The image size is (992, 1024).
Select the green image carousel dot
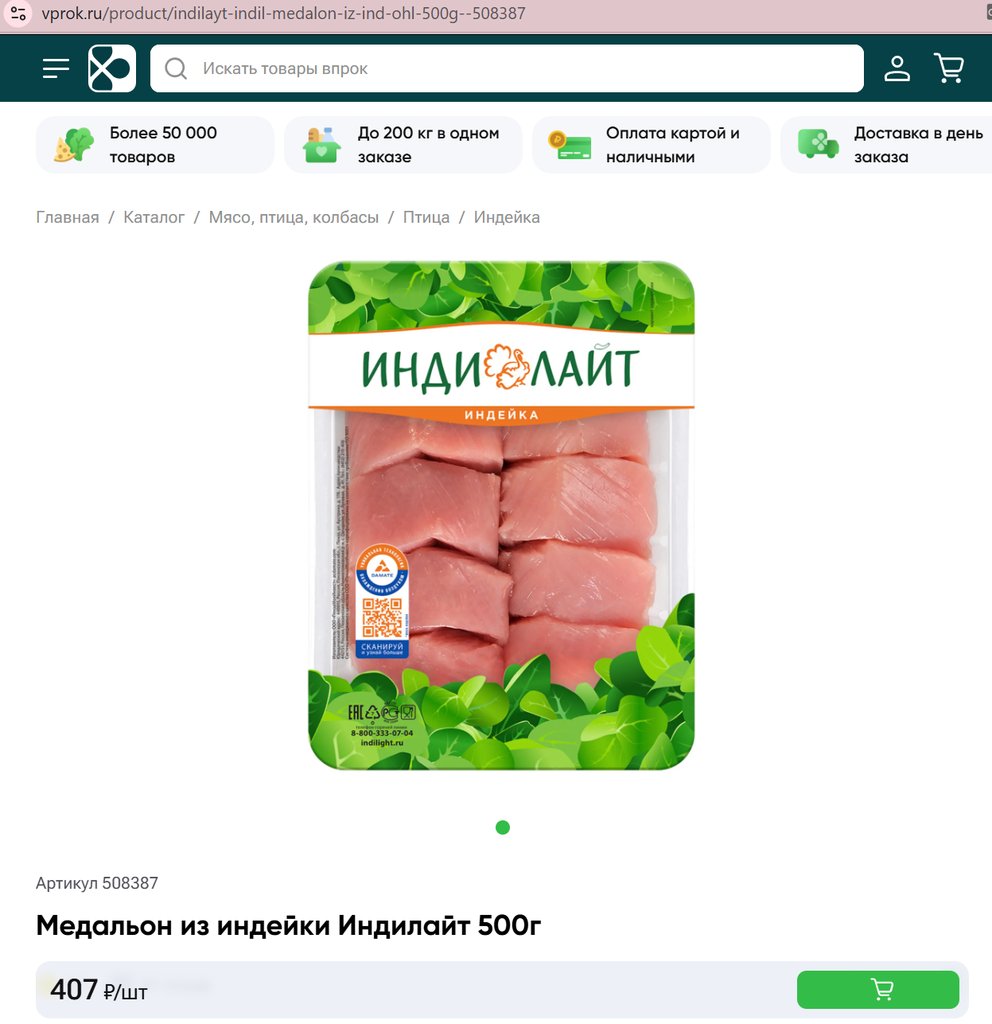(x=502, y=827)
